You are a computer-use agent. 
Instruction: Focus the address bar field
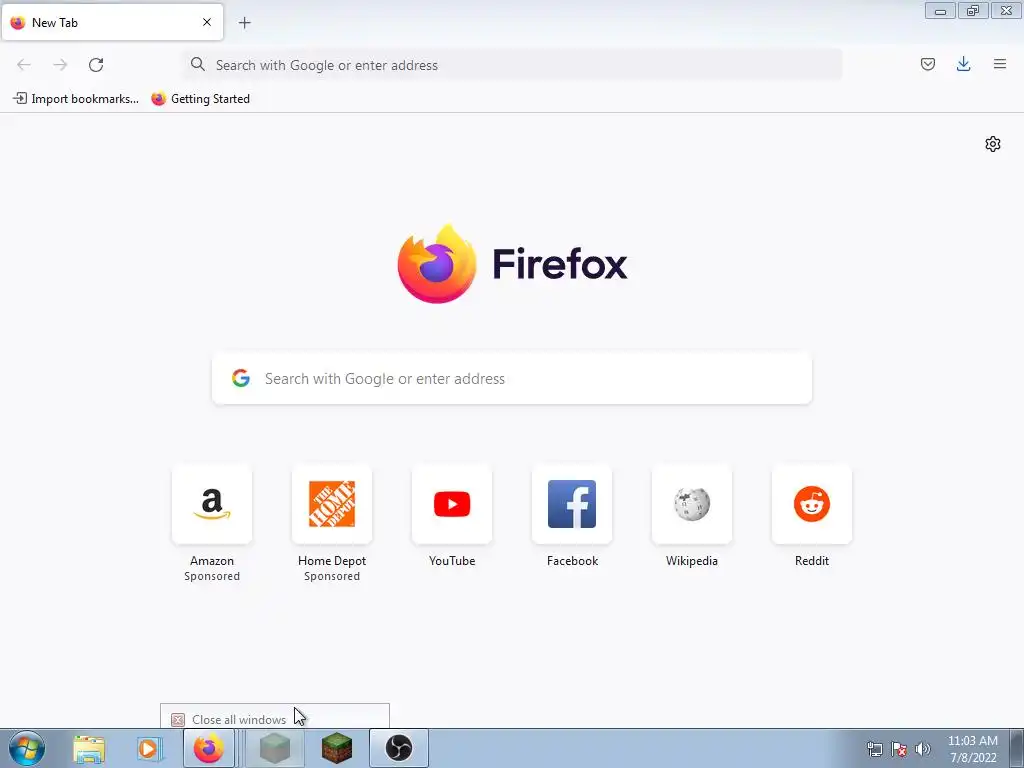[x=513, y=65]
